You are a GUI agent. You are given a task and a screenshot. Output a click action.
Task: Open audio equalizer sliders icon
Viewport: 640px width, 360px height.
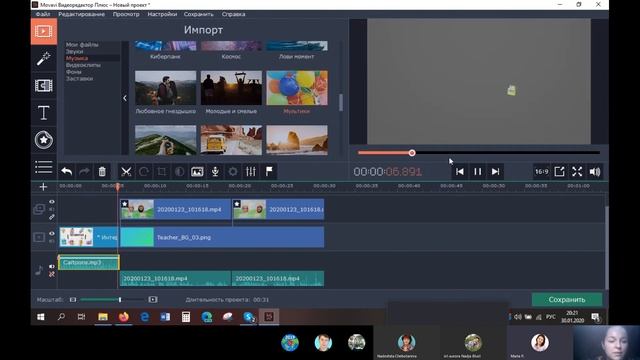coord(251,171)
